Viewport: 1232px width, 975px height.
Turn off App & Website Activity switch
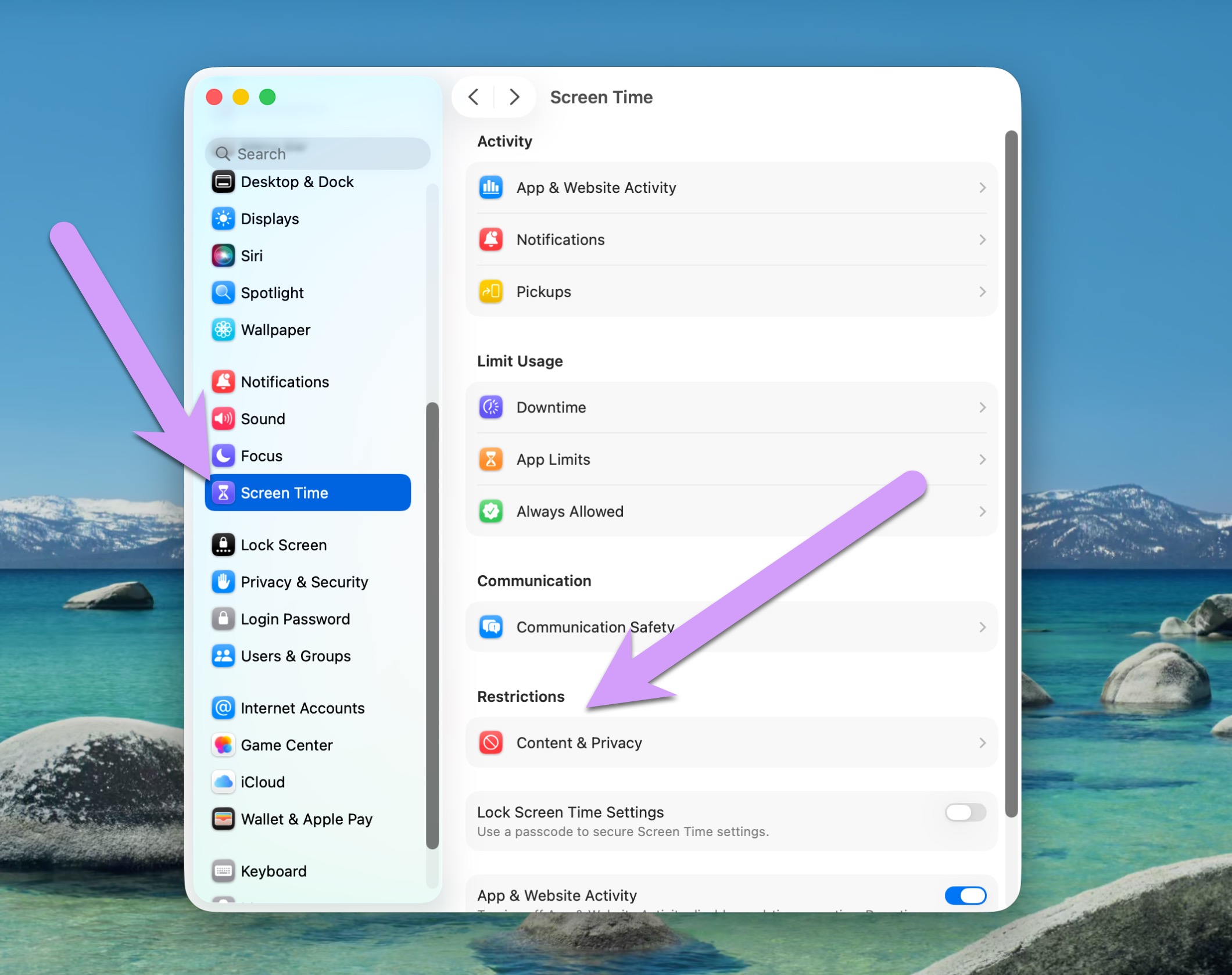(x=965, y=895)
